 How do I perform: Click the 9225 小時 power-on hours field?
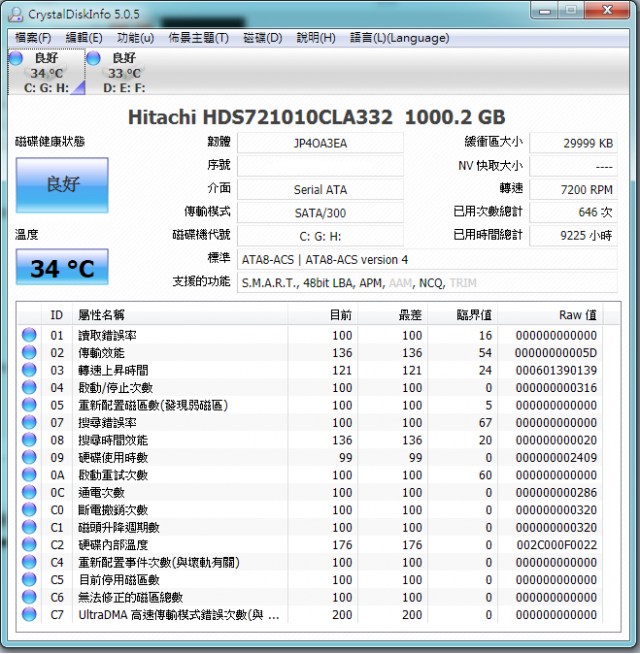point(573,236)
